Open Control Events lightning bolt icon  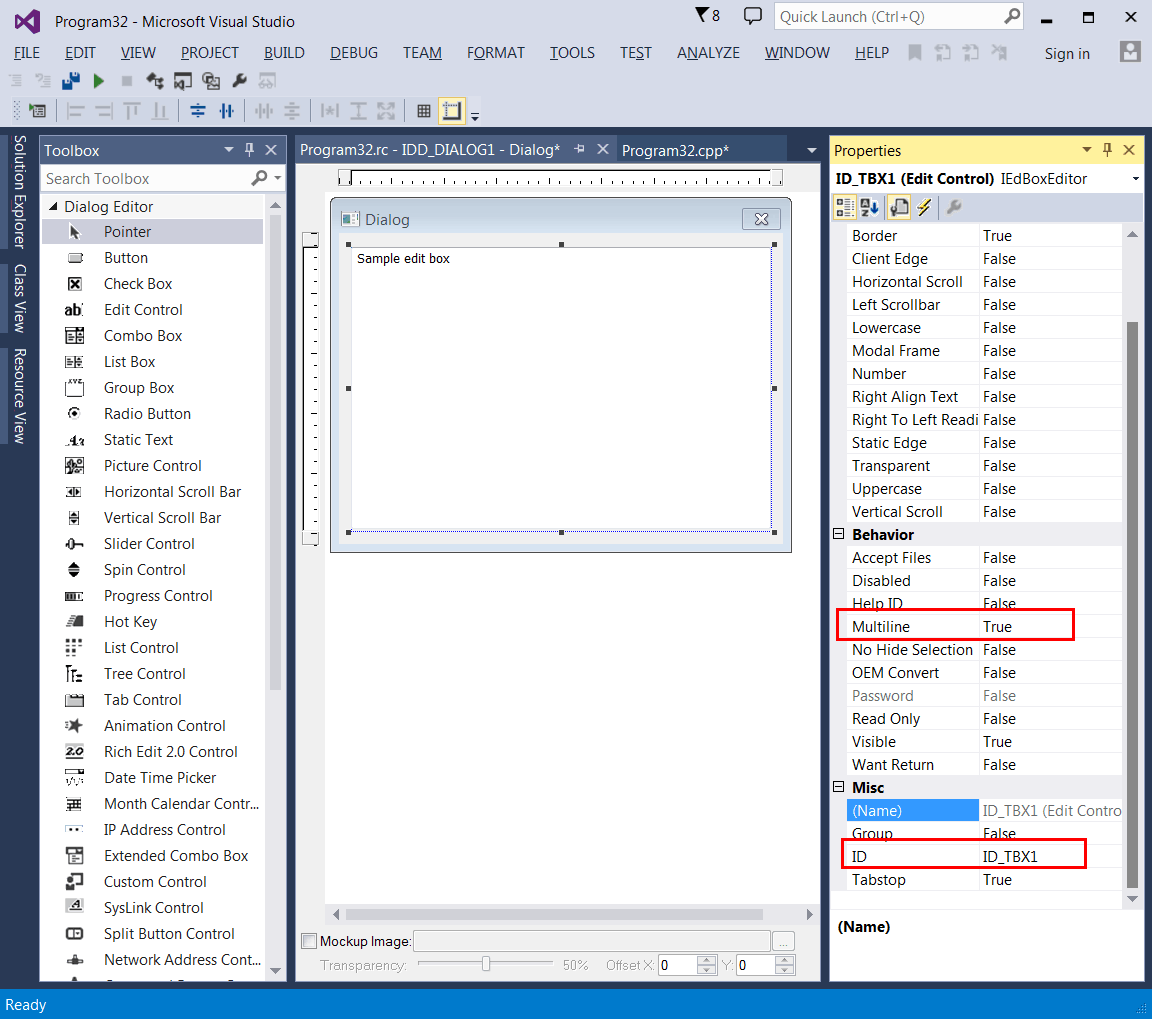tap(924, 208)
